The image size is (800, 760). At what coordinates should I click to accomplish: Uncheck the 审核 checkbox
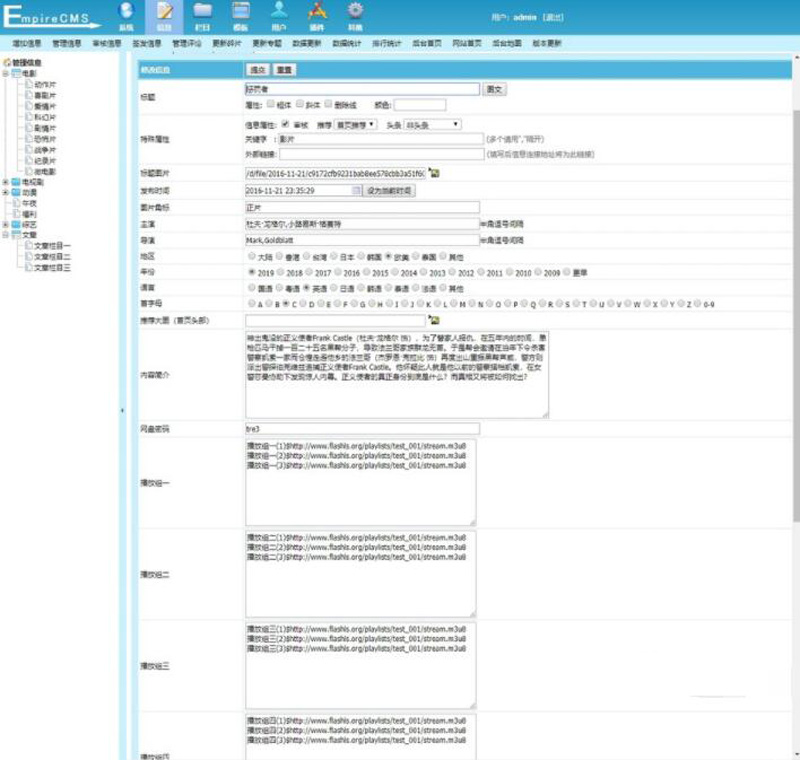pyautogui.click(x=286, y=124)
